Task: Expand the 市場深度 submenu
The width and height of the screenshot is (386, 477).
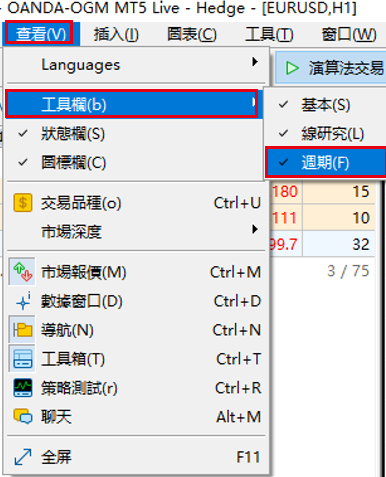Action: tap(136, 231)
